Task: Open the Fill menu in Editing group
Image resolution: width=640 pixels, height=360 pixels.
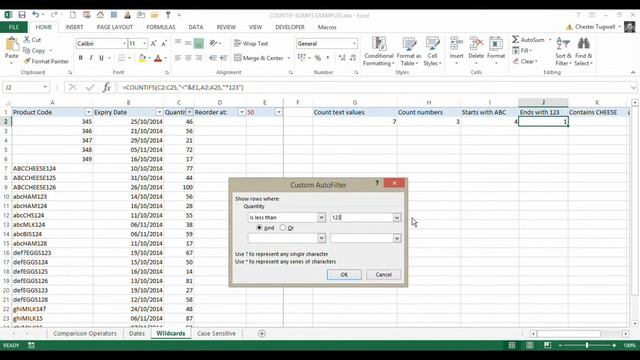Action: pos(522,50)
